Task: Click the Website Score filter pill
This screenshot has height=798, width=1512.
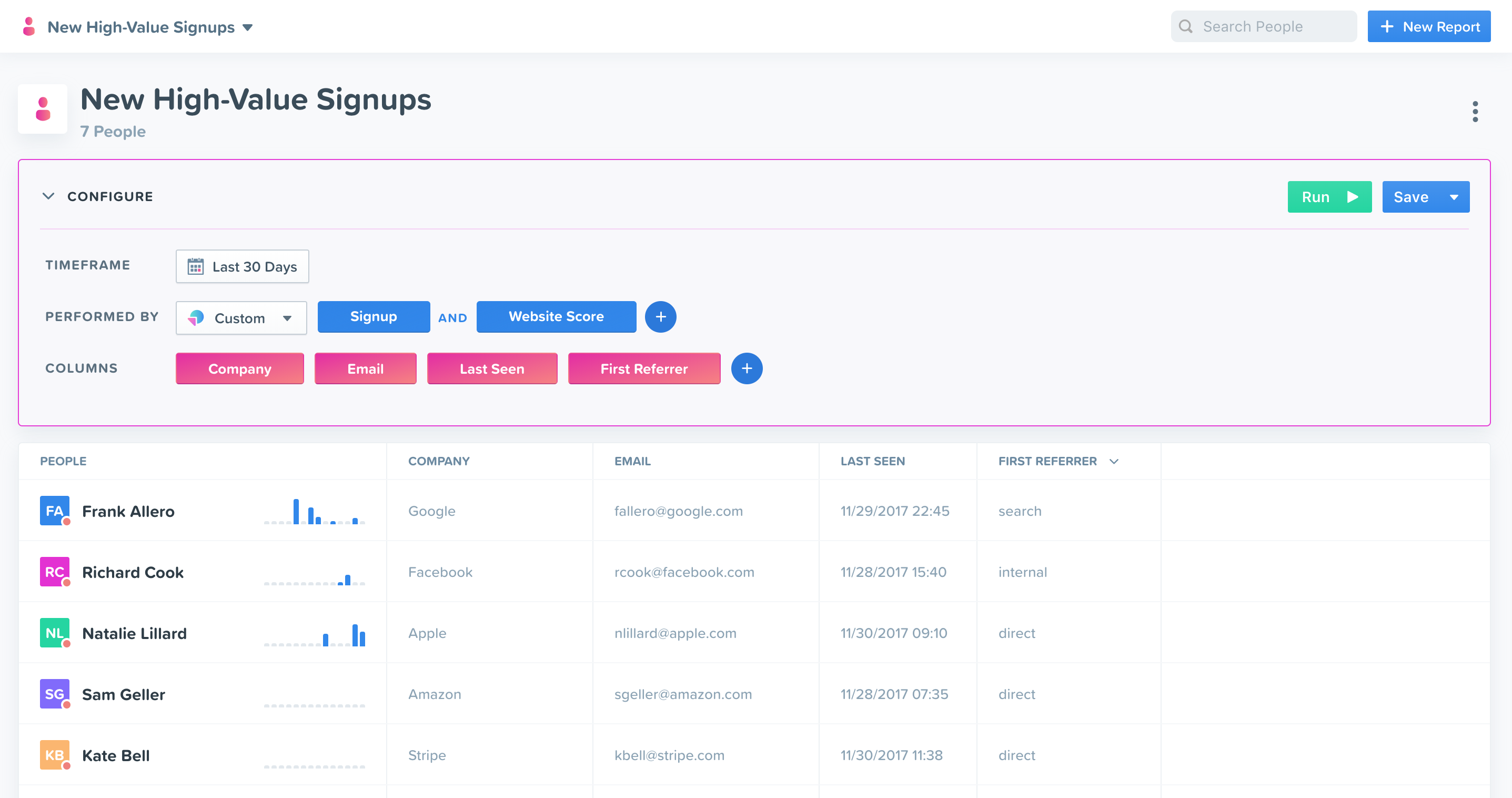Action: click(556, 317)
